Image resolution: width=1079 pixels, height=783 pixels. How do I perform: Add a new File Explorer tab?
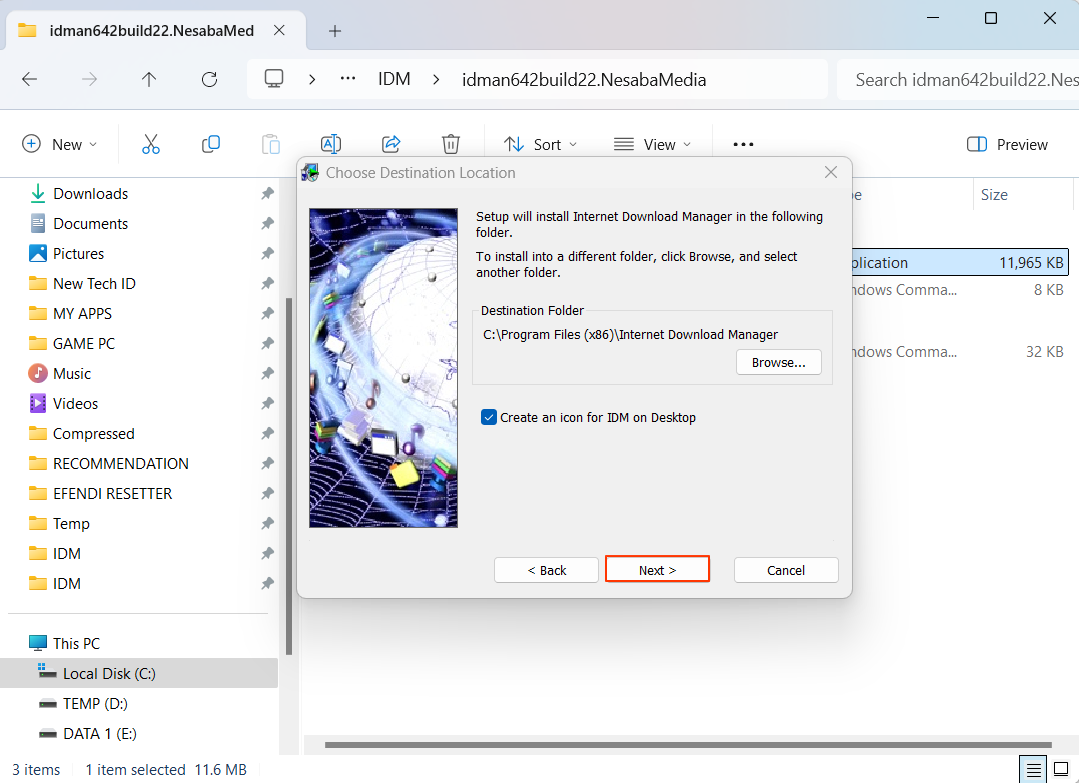click(334, 31)
